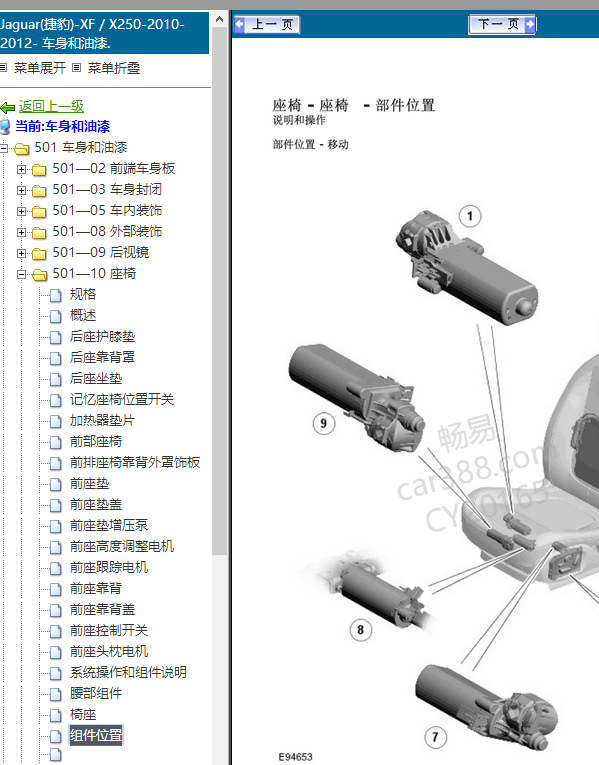The height and width of the screenshot is (765, 599).
Task: Click folder icon of 501—03 车身封闭
Action: 39,191
